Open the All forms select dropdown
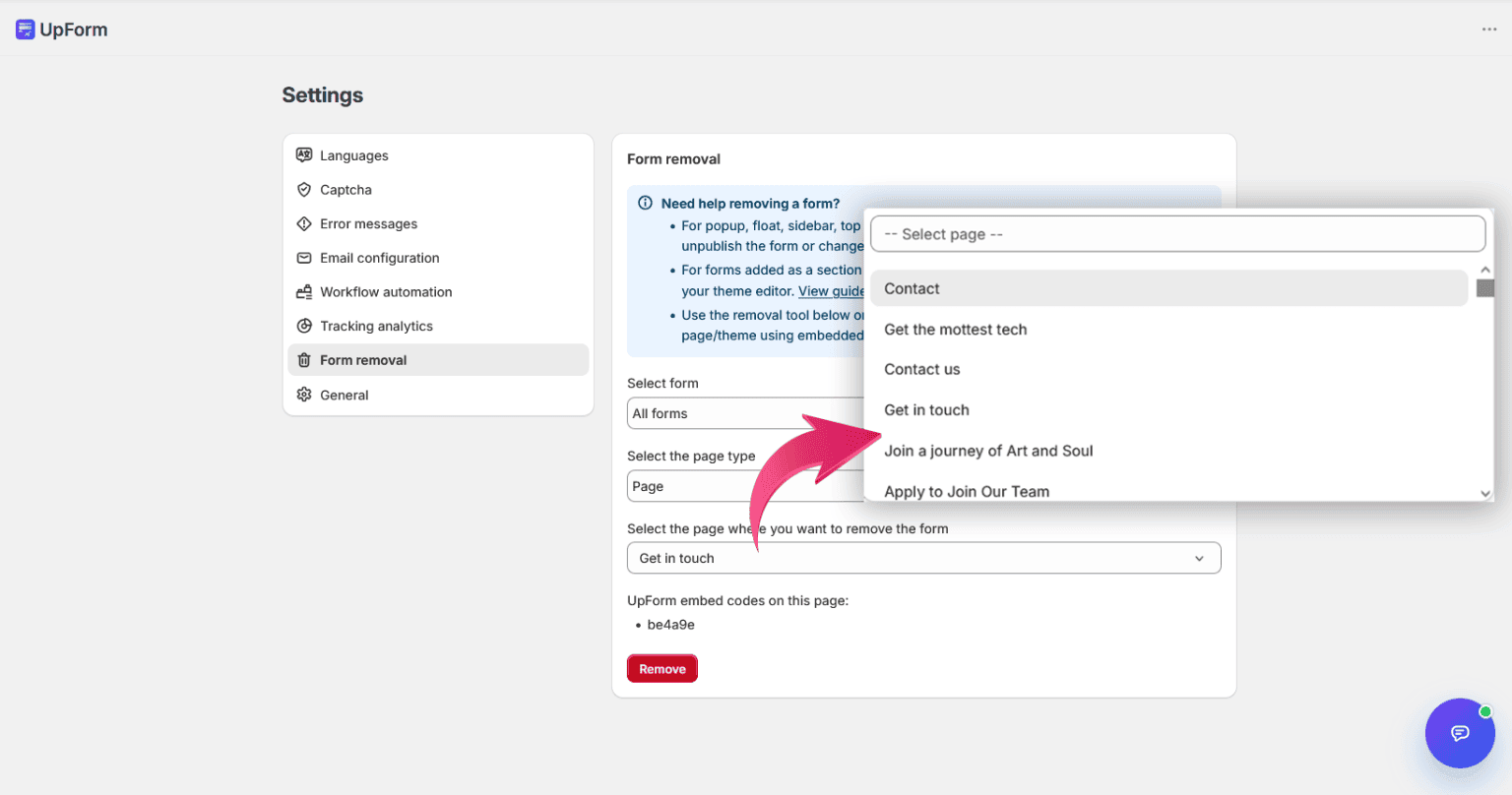The width and height of the screenshot is (1512, 795). [745, 413]
